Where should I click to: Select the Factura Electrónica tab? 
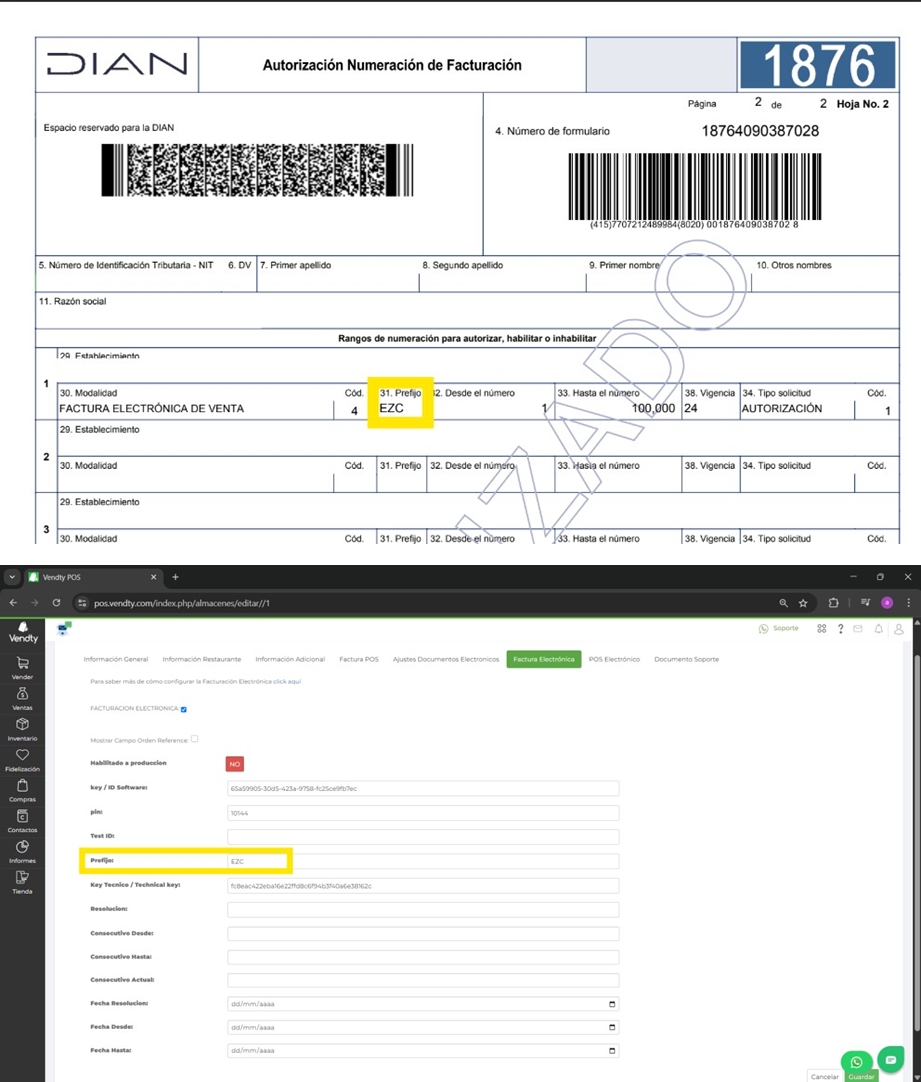pyautogui.click(x=544, y=659)
